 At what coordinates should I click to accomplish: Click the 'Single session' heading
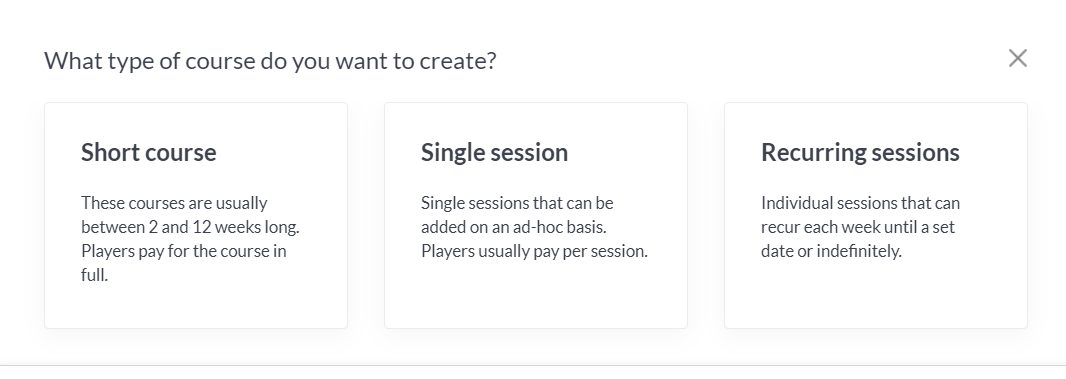point(494,152)
